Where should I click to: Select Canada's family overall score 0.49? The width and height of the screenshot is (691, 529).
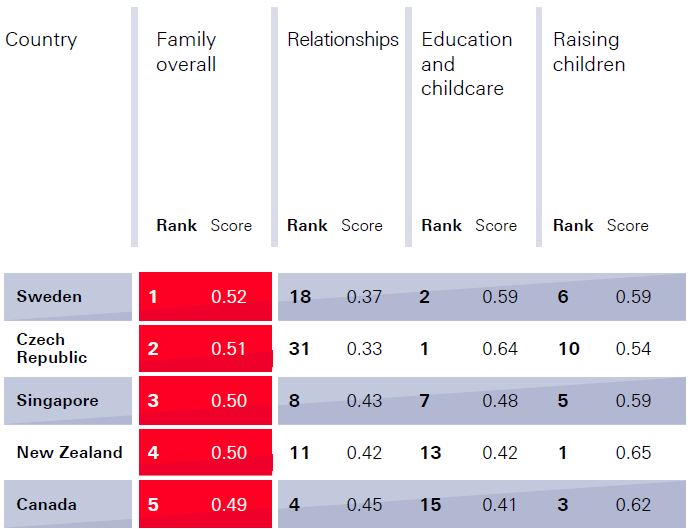coord(229,505)
